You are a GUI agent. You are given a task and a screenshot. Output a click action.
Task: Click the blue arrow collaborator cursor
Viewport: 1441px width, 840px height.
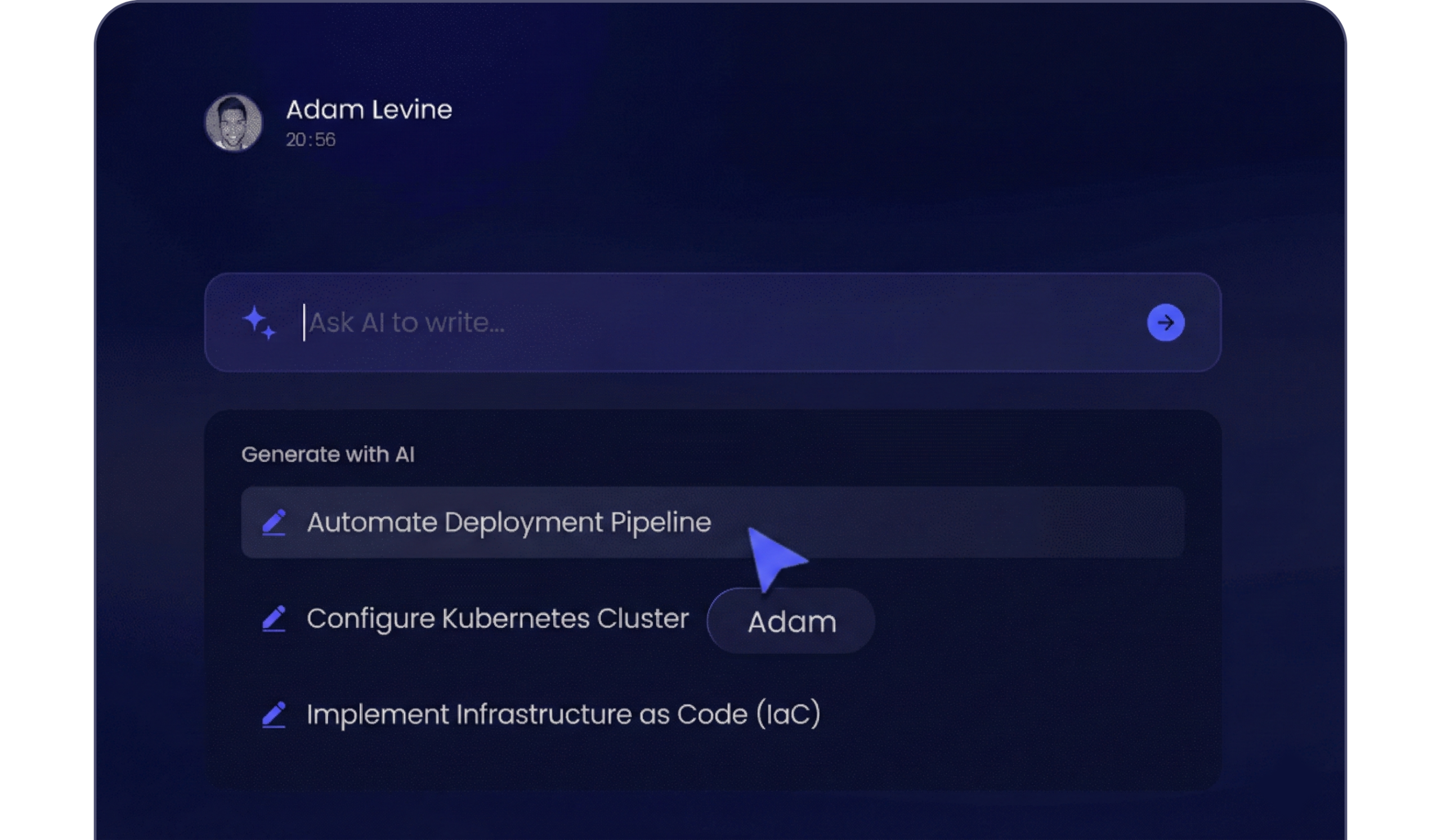coord(771,557)
